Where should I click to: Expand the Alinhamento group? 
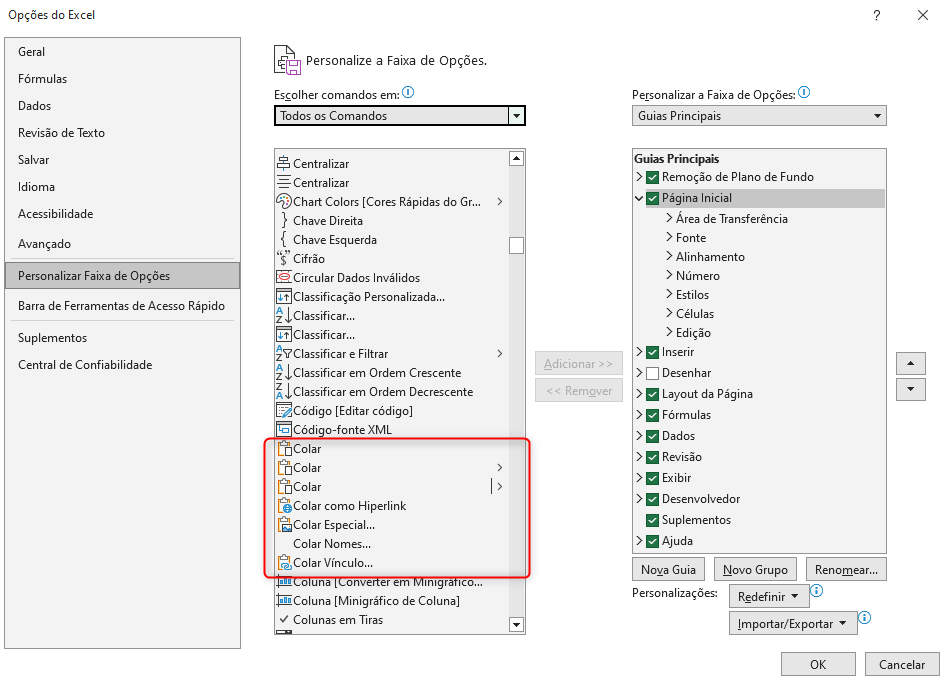[669, 256]
